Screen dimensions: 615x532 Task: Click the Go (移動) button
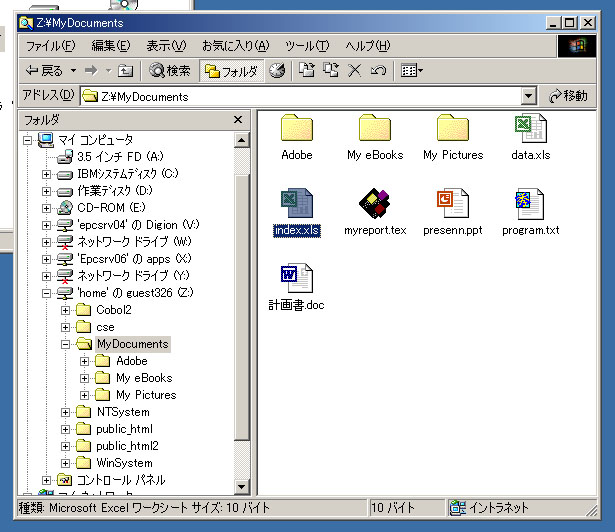(x=569, y=96)
